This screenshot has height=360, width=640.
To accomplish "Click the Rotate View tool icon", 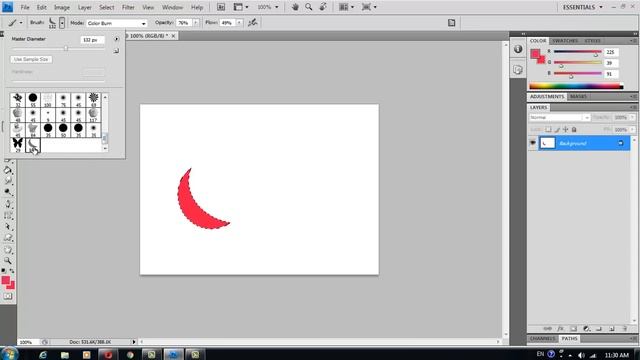I will click(x=322, y=7).
